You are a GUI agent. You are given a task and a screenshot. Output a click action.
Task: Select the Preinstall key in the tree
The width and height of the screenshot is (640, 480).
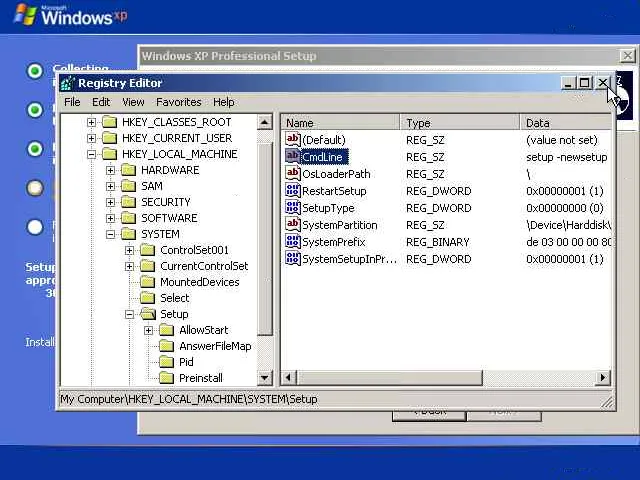pos(201,378)
